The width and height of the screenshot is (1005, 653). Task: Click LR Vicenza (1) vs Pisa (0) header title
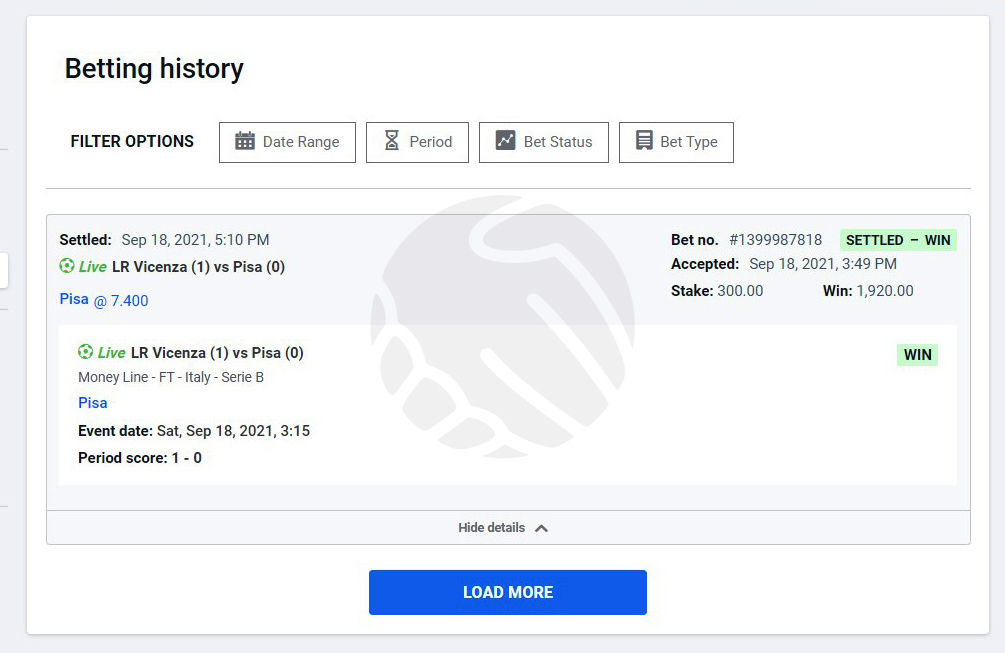pos(199,267)
